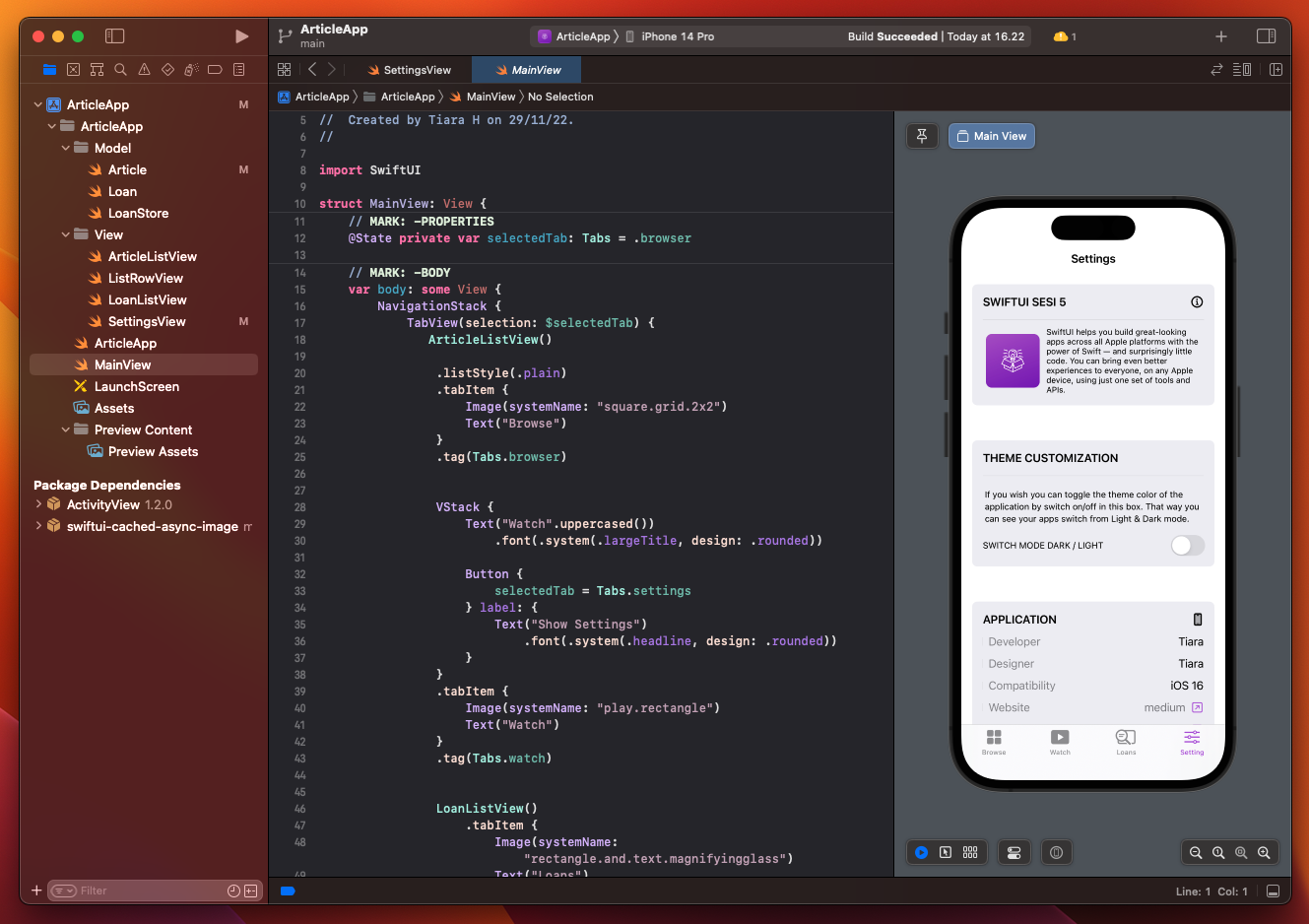Select the MainView editor tab
The height and width of the screenshot is (924, 1309).
click(526, 70)
